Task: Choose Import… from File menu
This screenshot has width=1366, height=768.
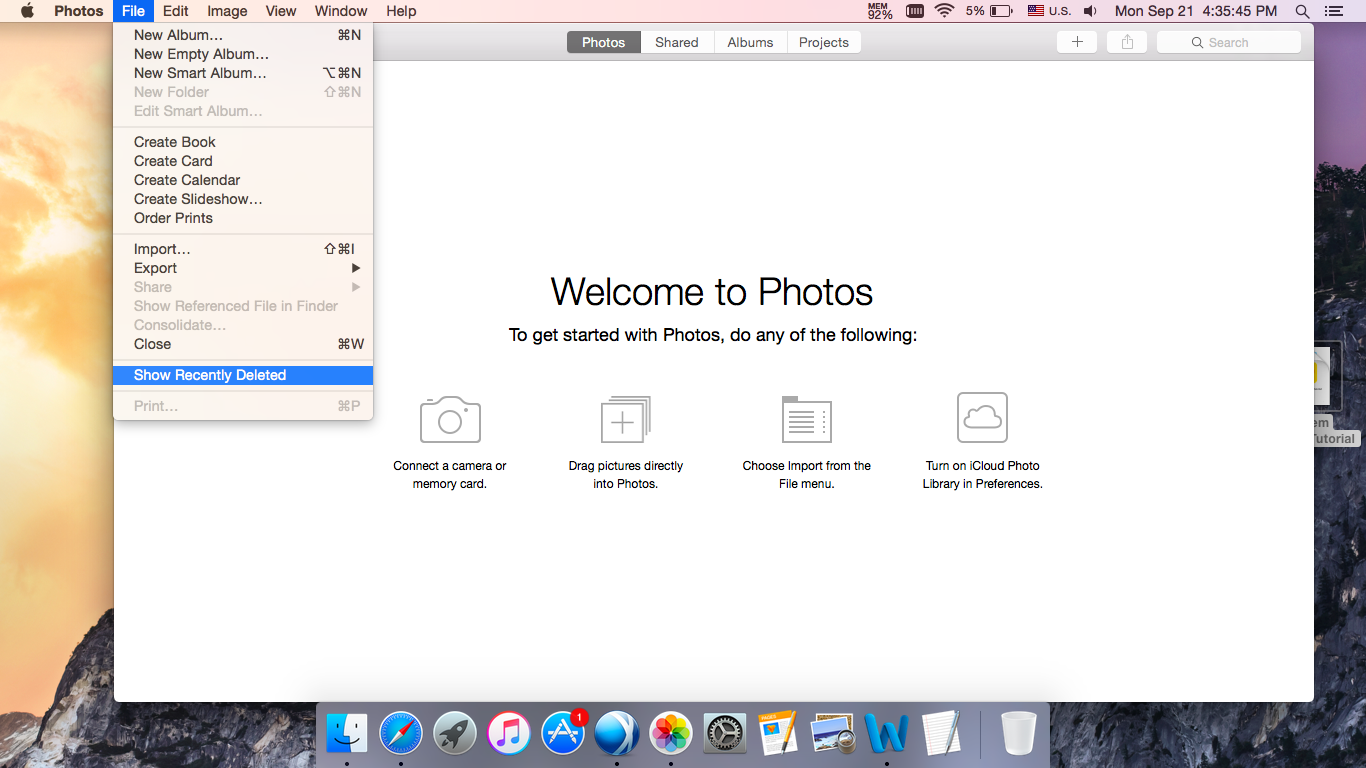Action: tap(243, 249)
